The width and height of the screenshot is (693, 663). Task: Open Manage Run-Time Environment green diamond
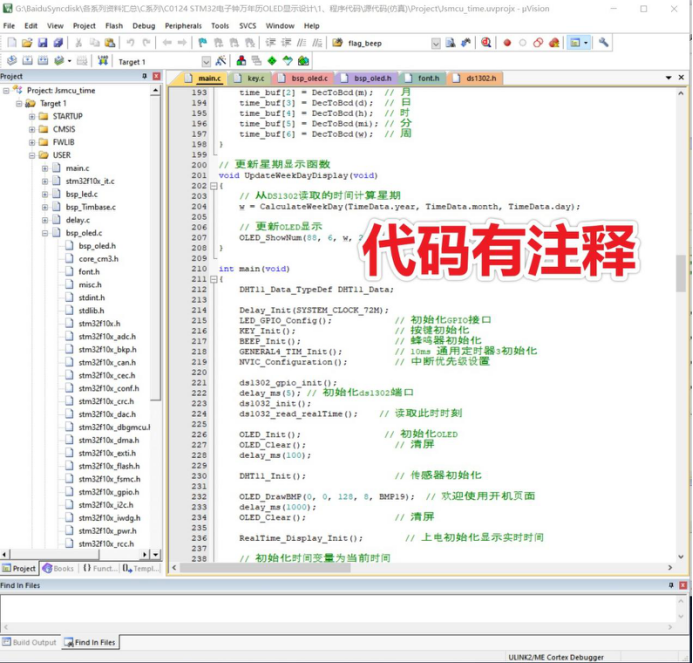pos(272,61)
